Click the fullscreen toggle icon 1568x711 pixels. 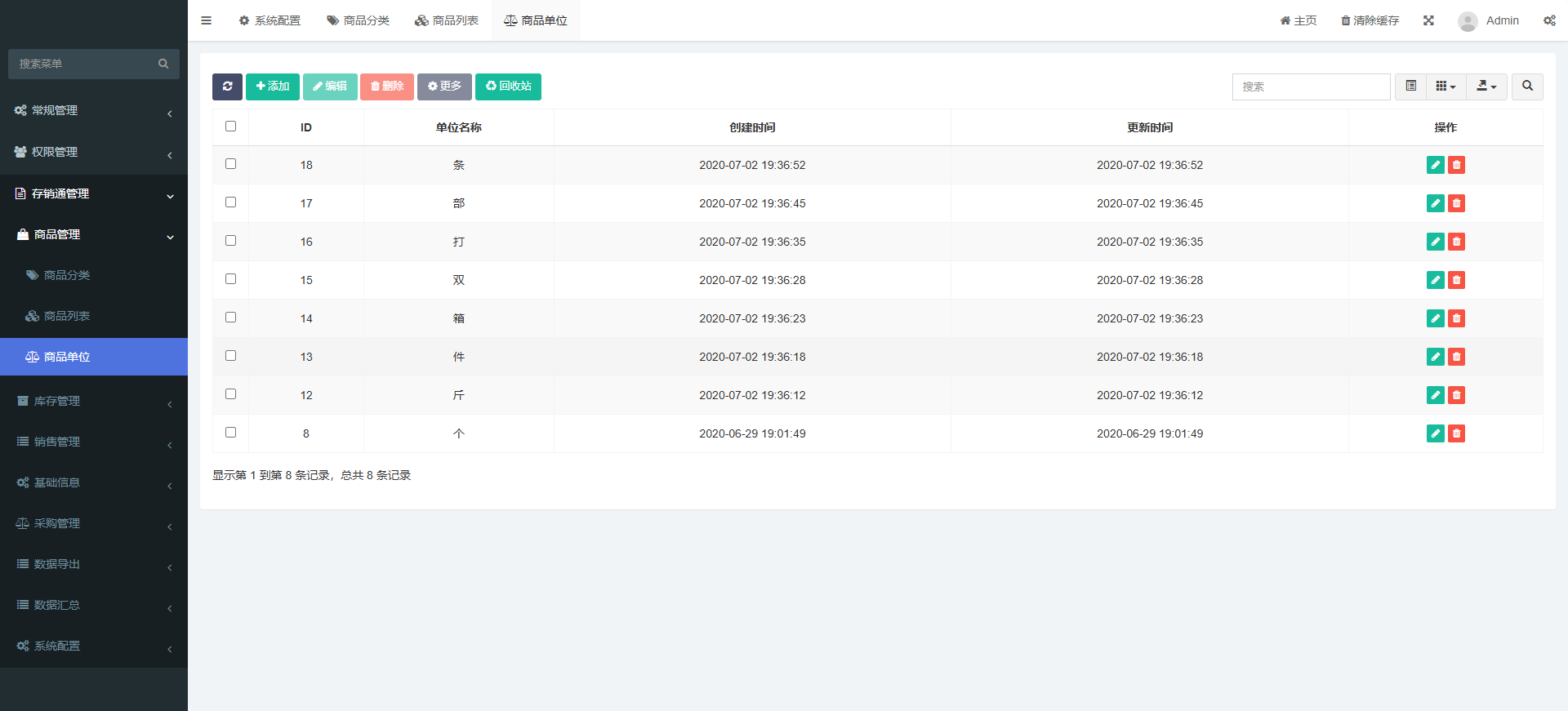pos(1428,20)
